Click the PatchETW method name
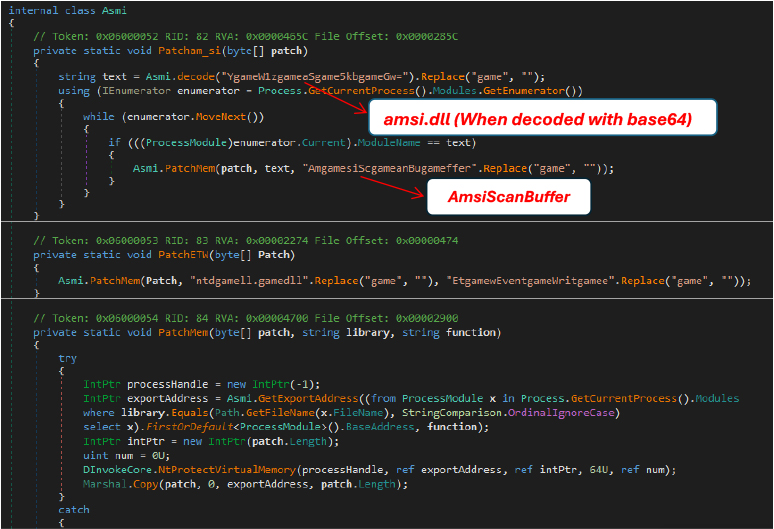Viewport: 774px width, 529px height. [183, 255]
